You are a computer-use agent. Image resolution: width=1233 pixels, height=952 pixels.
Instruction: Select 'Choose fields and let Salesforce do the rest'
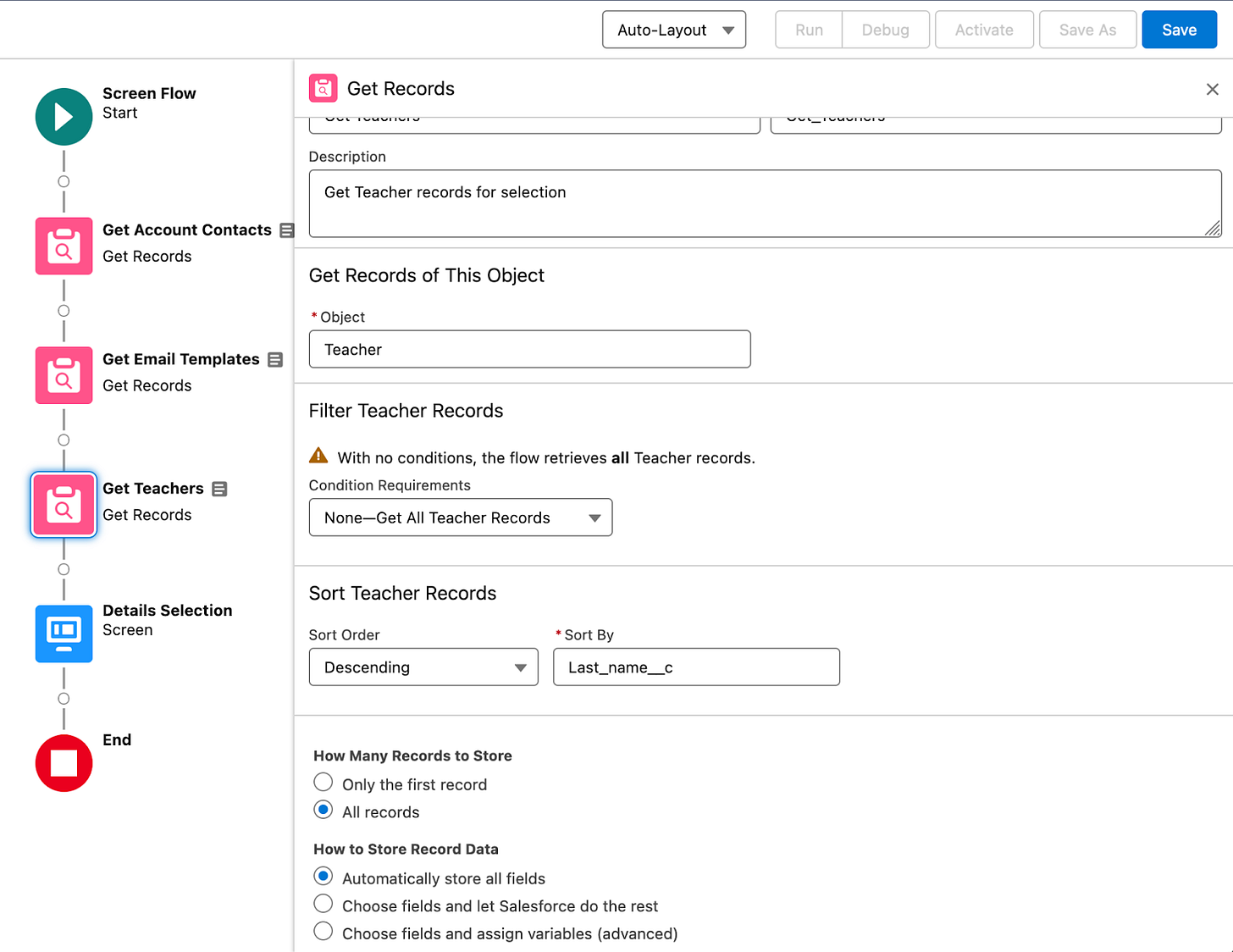[x=323, y=904]
